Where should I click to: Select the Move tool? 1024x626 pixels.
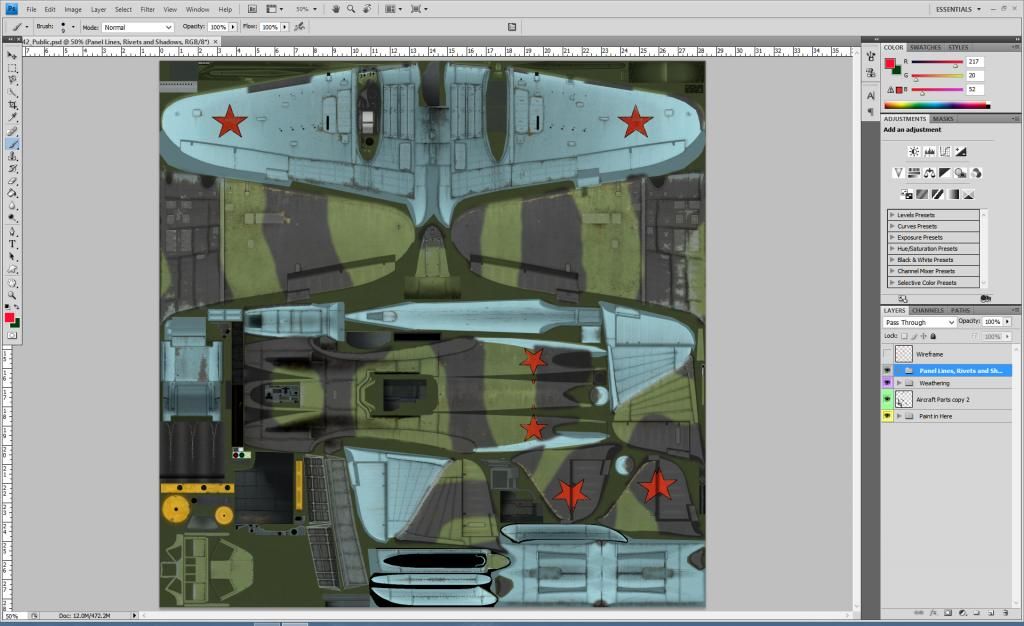coord(12,55)
